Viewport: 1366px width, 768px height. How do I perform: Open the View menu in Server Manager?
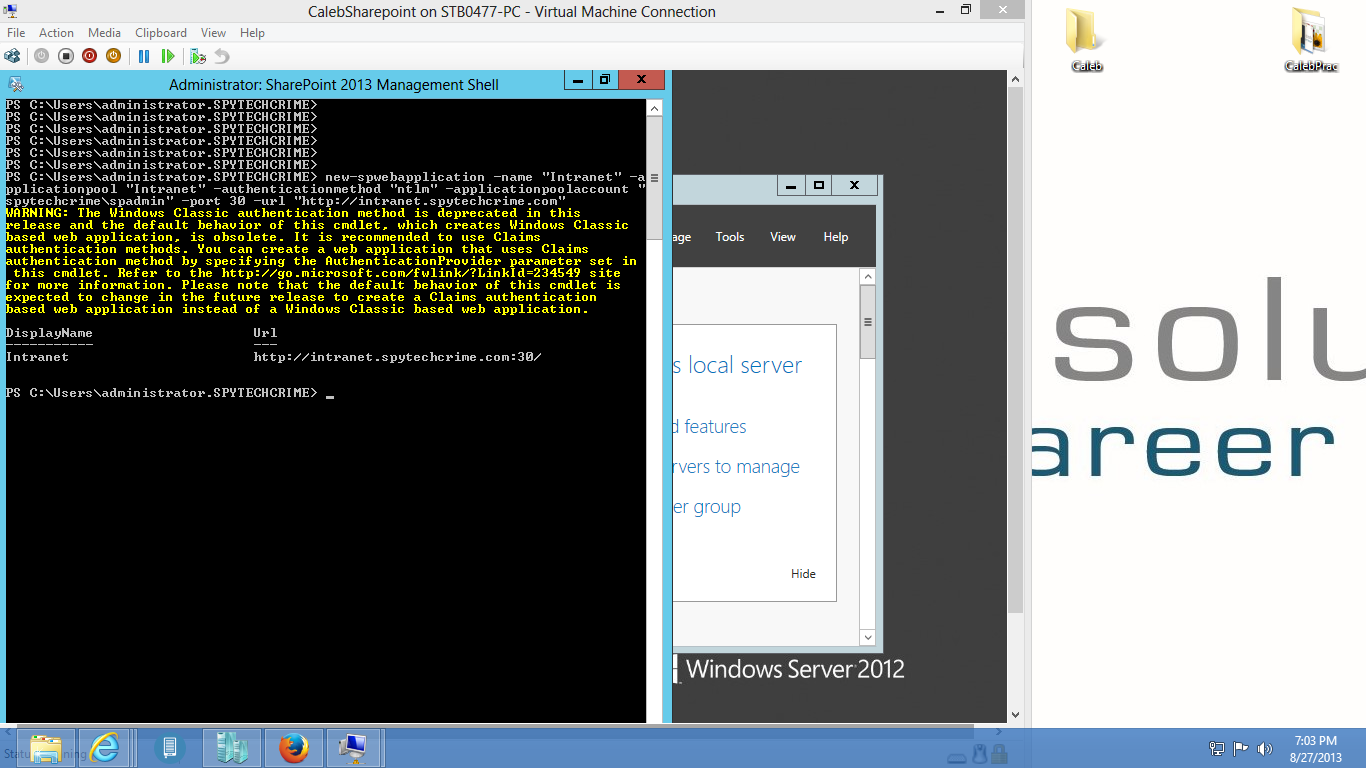[x=783, y=237]
